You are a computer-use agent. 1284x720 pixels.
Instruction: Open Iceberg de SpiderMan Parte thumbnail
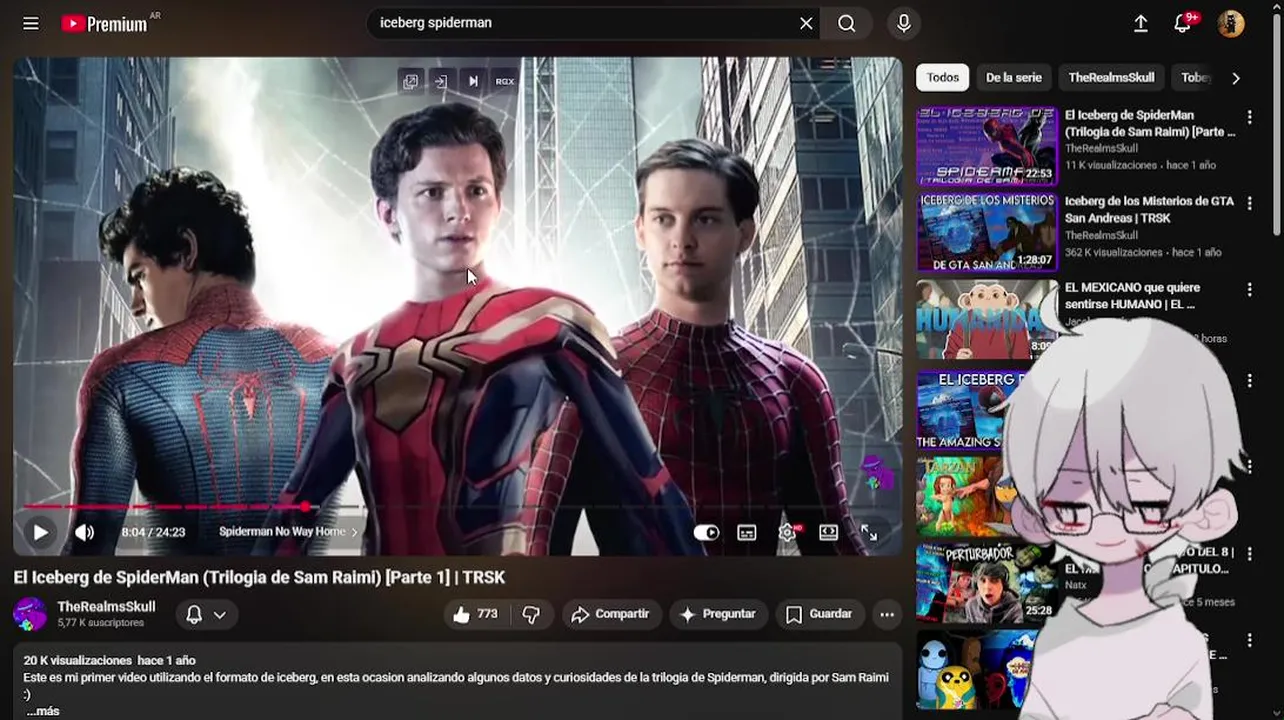[x=987, y=146]
